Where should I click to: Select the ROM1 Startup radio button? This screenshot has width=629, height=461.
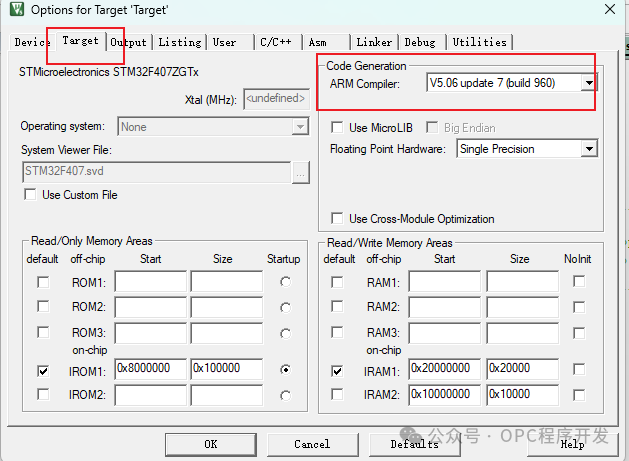285,282
